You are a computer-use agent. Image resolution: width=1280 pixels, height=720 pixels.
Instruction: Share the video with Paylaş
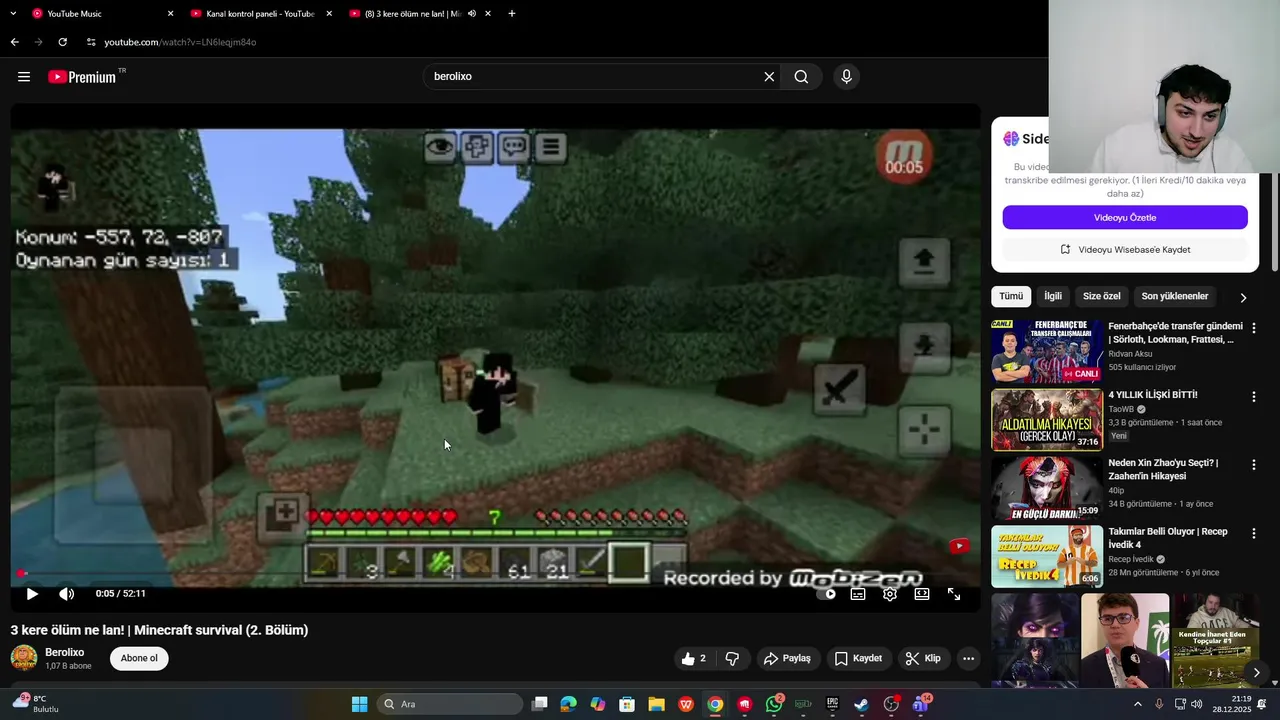(x=787, y=658)
